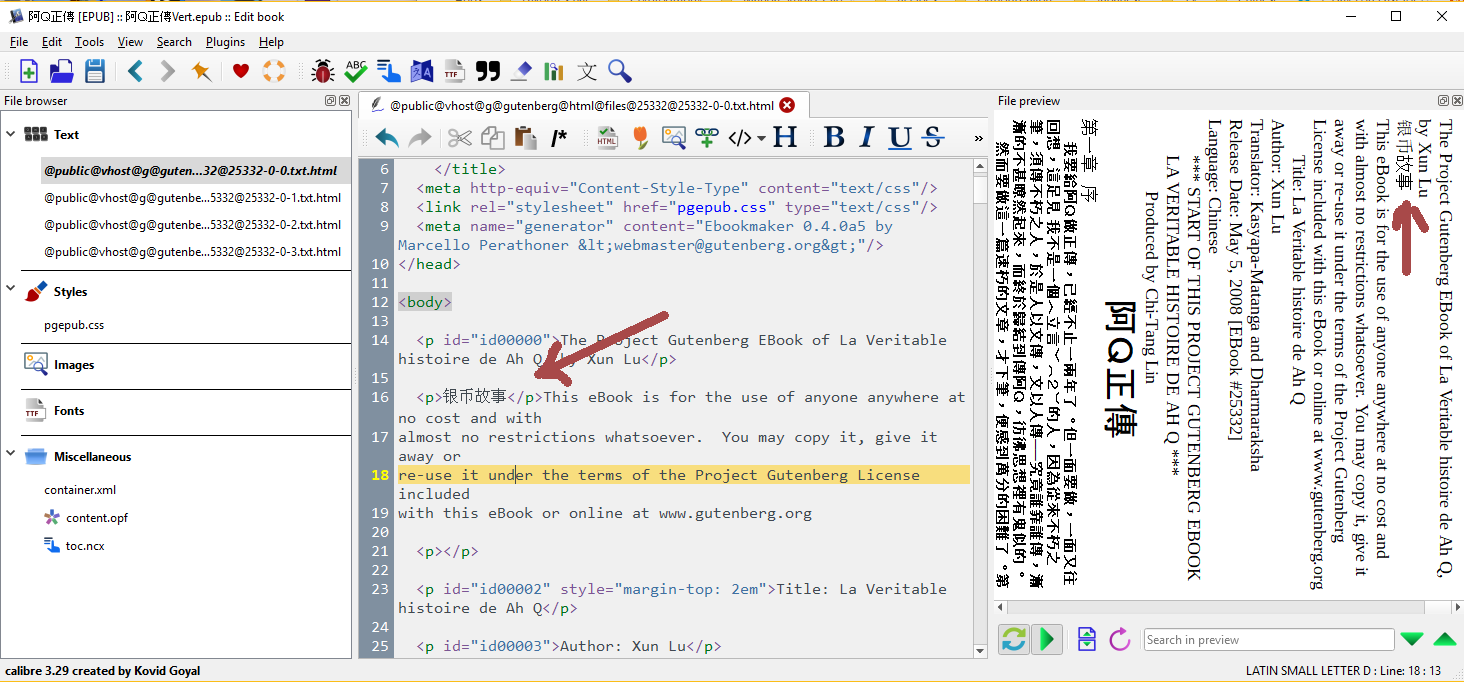Open the Plugins menu
This screenshot has width=1464, height=682.
pos(226,42)
